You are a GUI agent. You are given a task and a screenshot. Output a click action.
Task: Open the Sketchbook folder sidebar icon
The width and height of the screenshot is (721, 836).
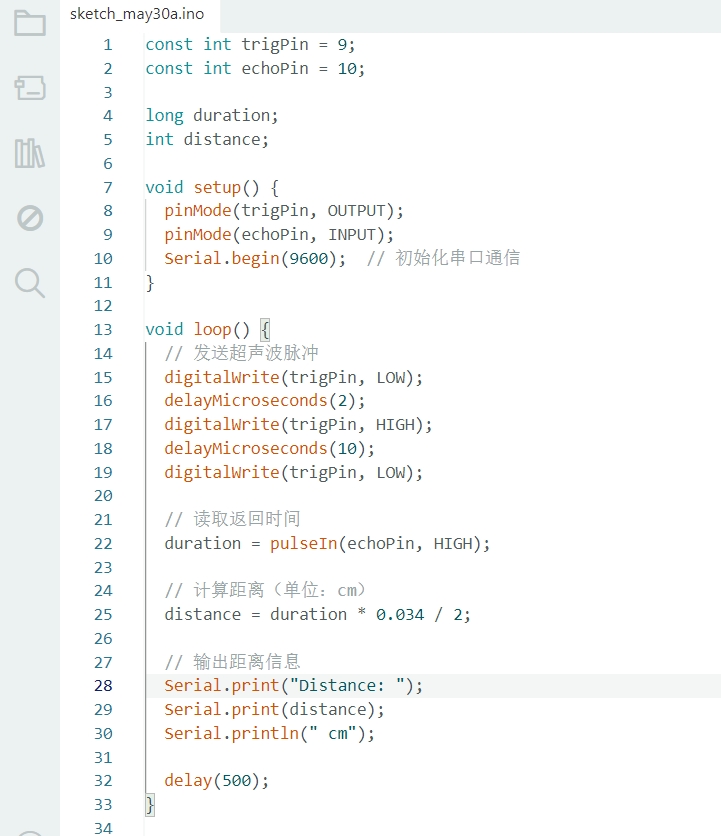(30, 23)
